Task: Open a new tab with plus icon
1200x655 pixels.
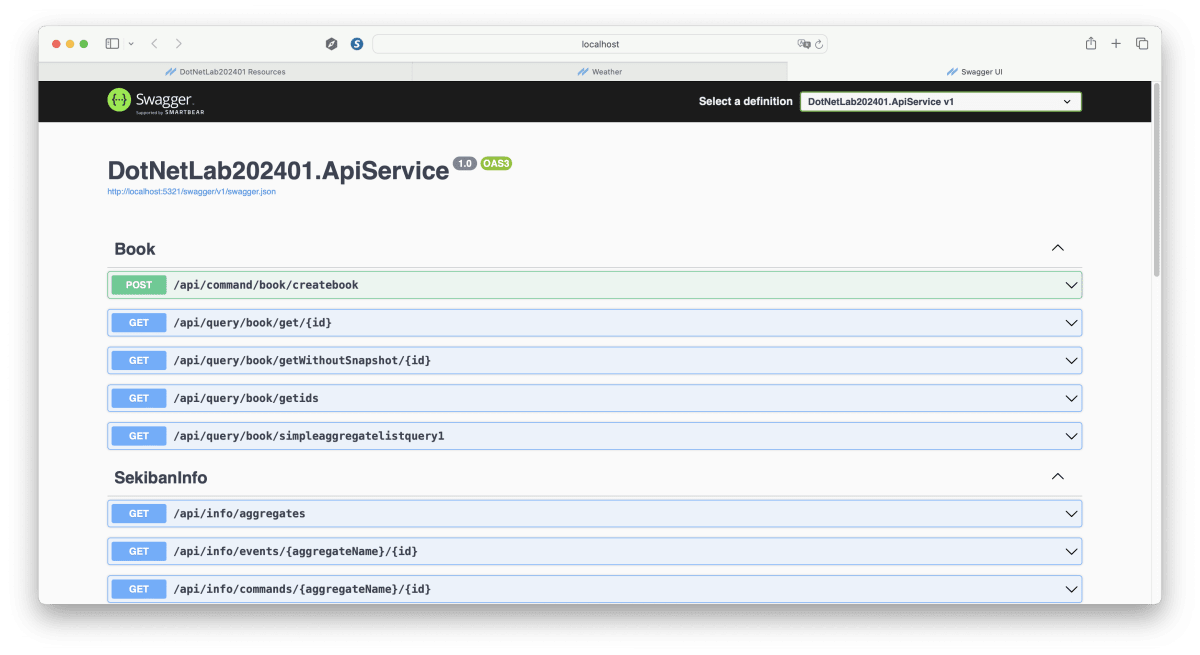Action: 1116,44
